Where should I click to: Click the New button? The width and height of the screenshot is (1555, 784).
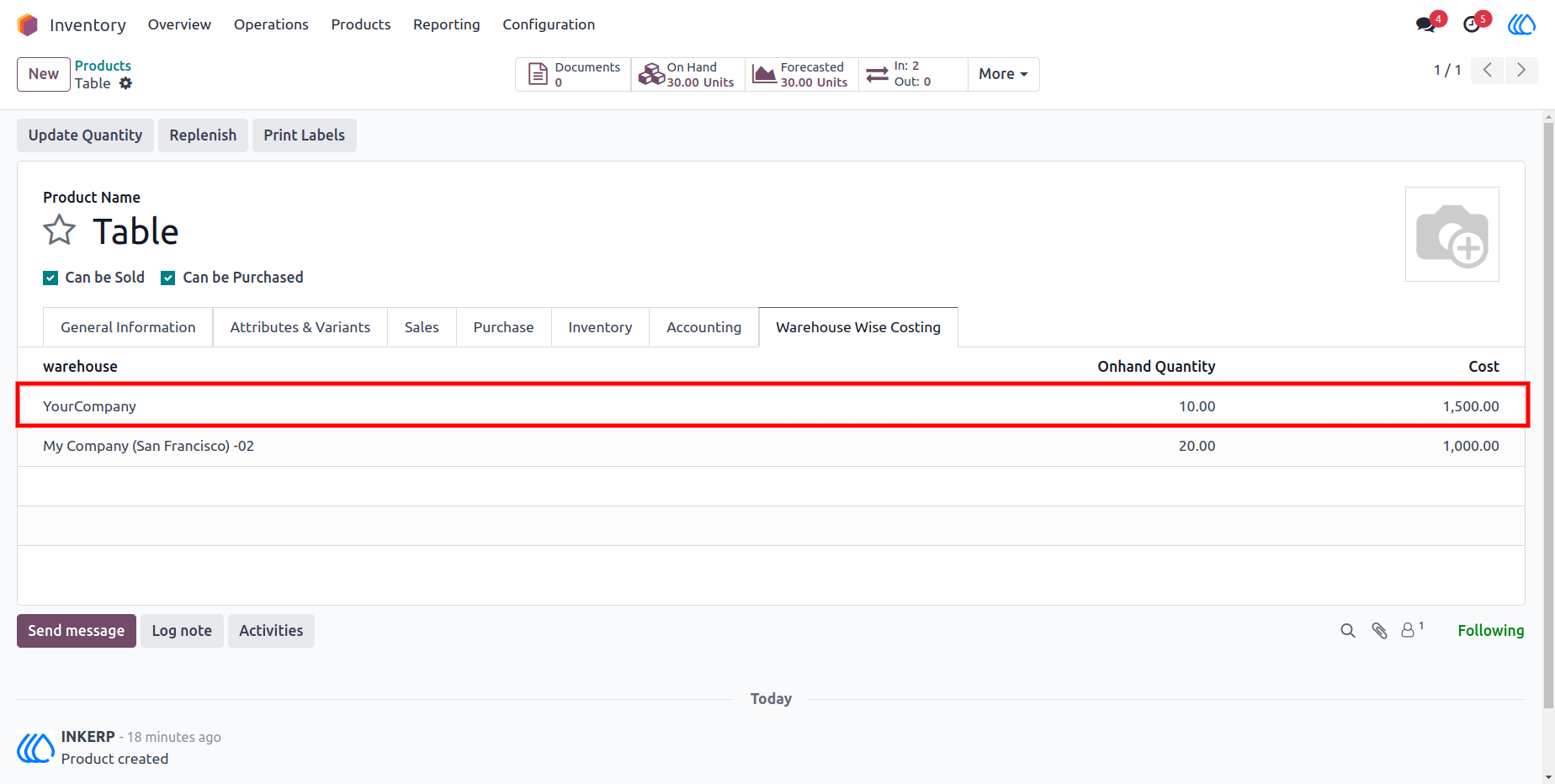pyautogui.click(x=44, y=74)
